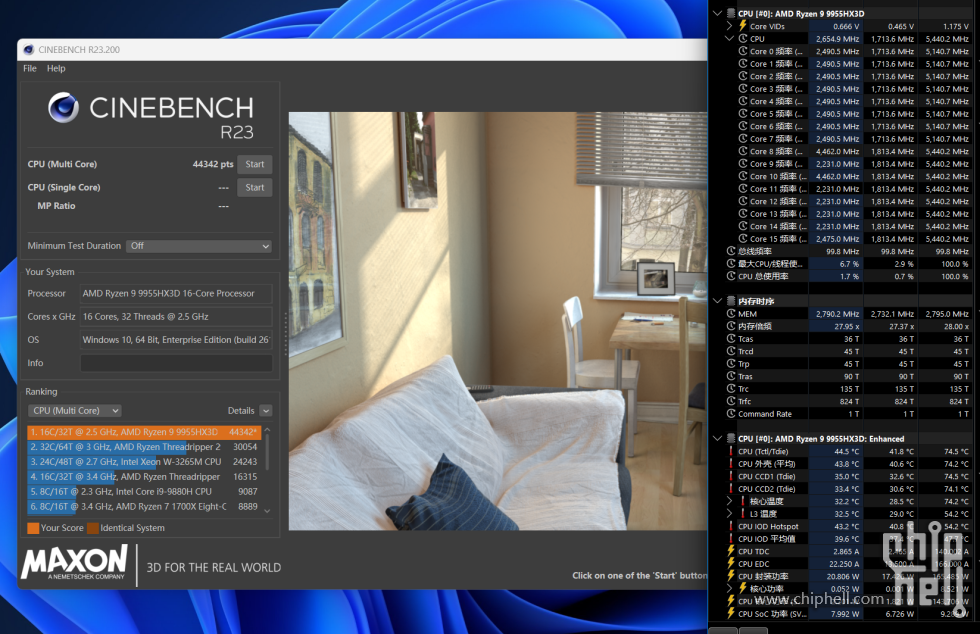Select ranking entry 4, Threadripper scoring 16315
980x634 pixels.
point(144,476)
